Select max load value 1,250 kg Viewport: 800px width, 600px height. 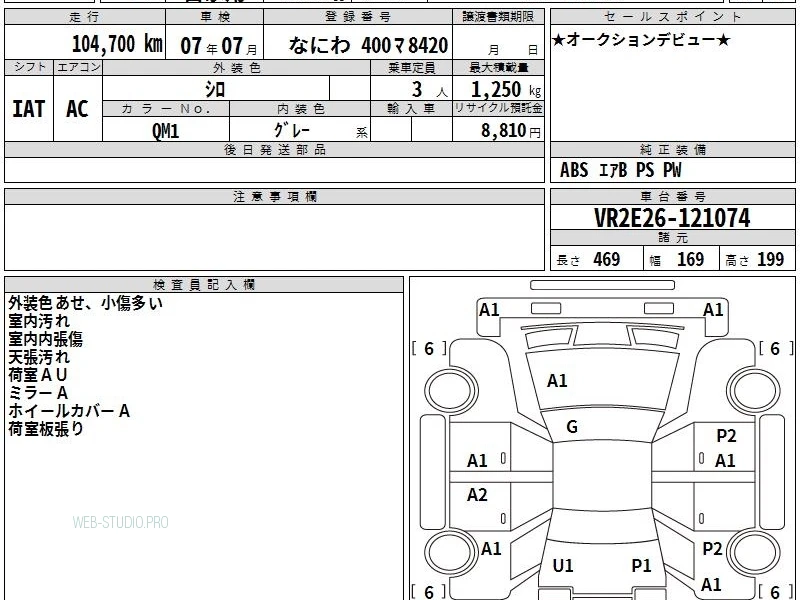[505, 90]
